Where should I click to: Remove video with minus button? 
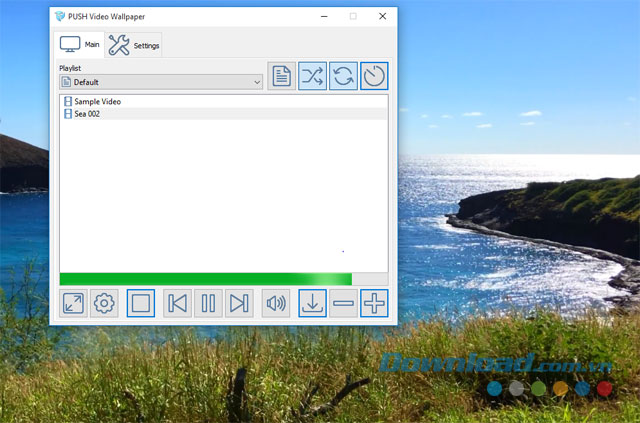(x=343, y=303)
